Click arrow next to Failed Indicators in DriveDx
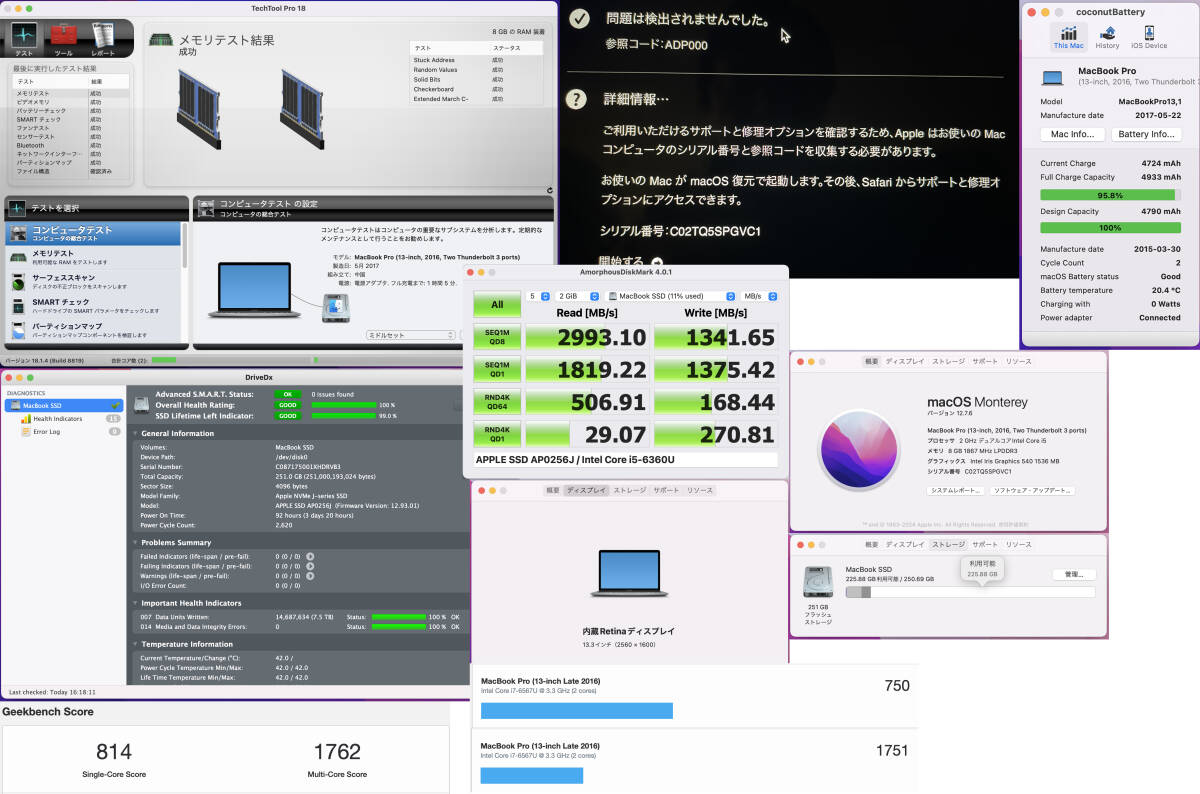 (x=310, y=556)
